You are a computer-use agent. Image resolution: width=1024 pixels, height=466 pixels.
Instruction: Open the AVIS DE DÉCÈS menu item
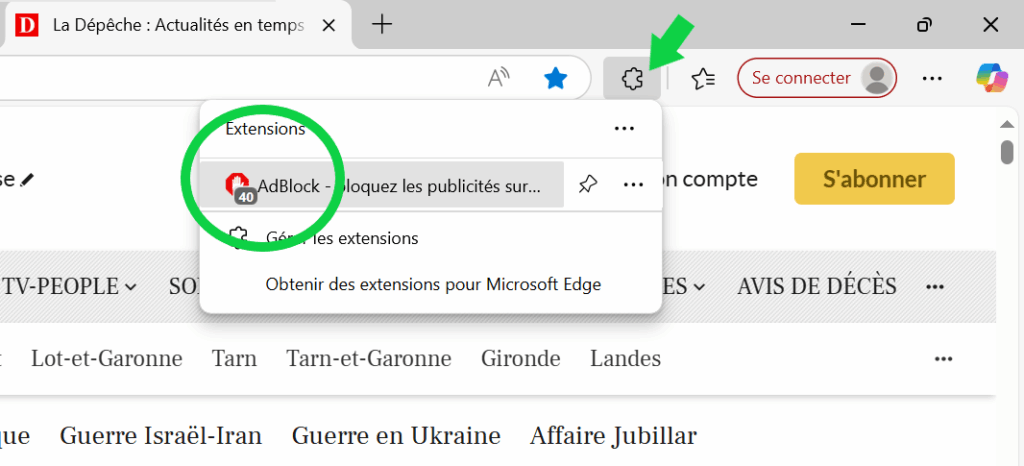coord(816,287)
